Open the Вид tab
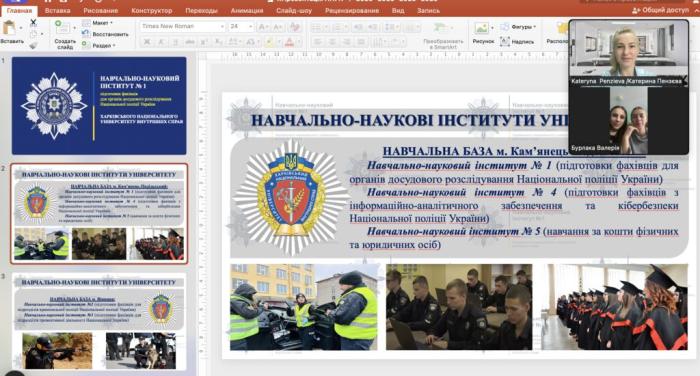The height and width of the screenshot is (376, 700). click(x=398, y=10)
